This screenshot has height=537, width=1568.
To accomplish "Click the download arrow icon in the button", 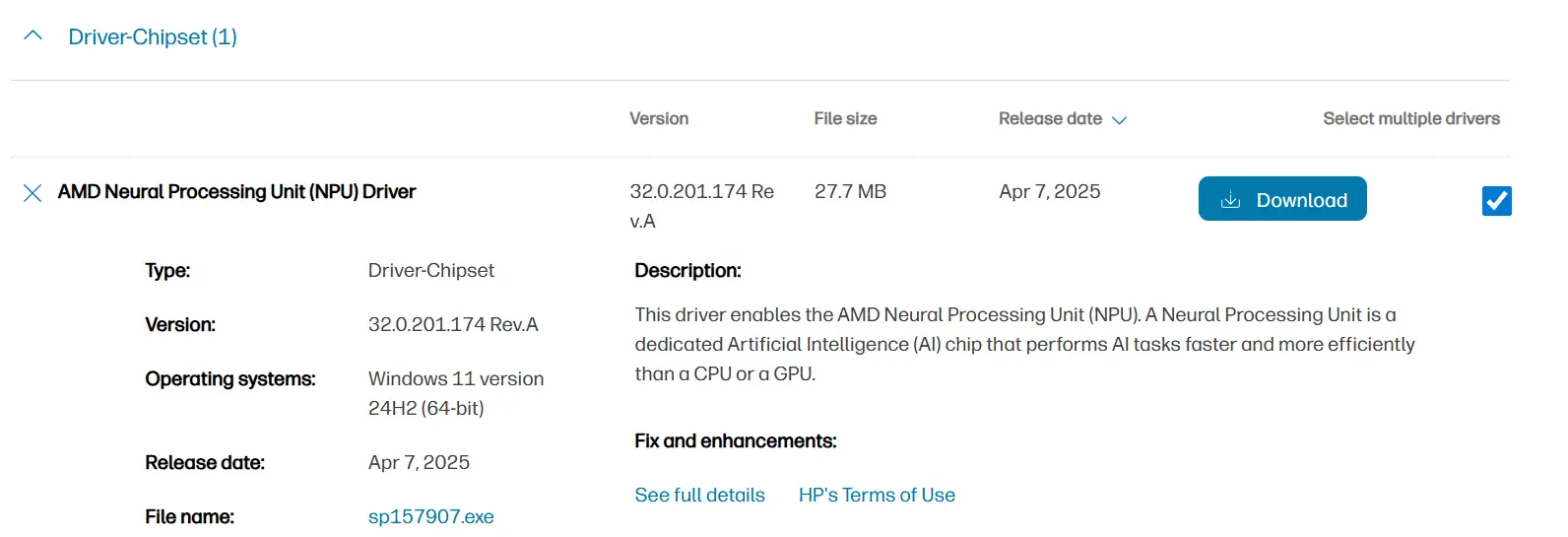I will [x=1230, y=200].
